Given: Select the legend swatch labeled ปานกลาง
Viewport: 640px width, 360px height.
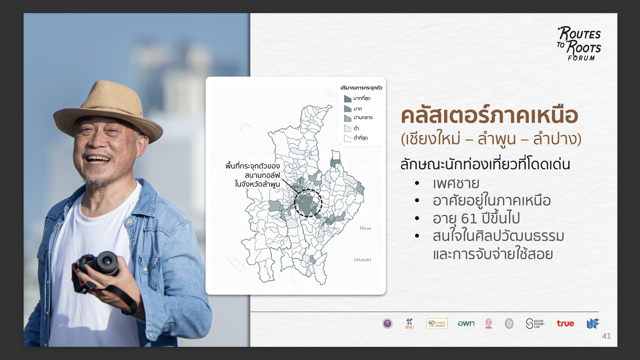Looking at the screenshot, I should point(347,118).
